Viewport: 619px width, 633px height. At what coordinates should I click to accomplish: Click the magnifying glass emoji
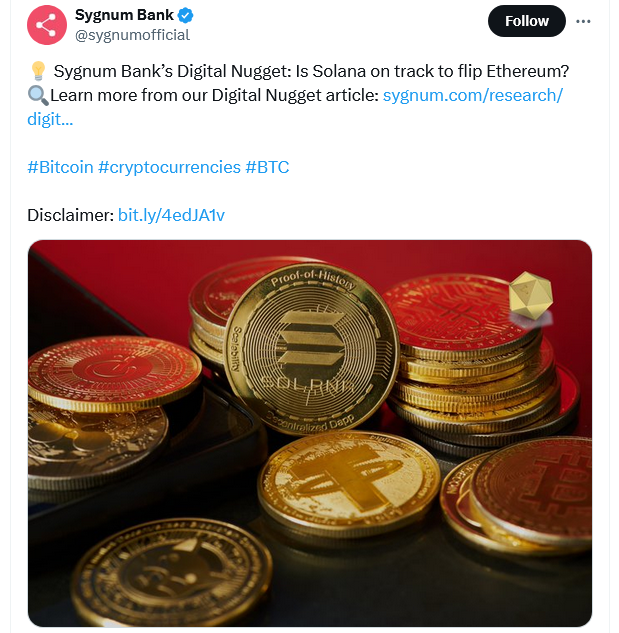[x=37, y=96]
